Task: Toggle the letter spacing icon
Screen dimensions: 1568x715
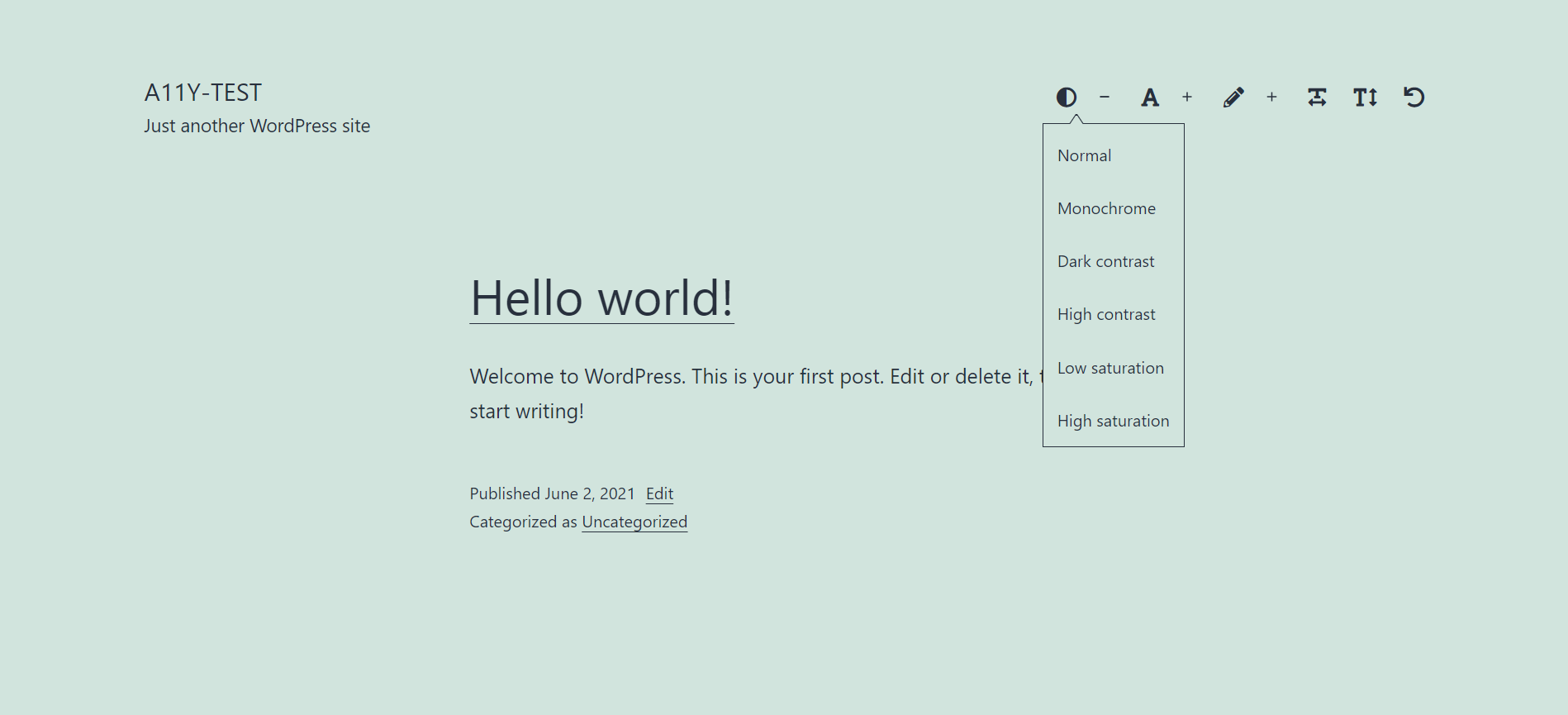Action: (1318, 98)
